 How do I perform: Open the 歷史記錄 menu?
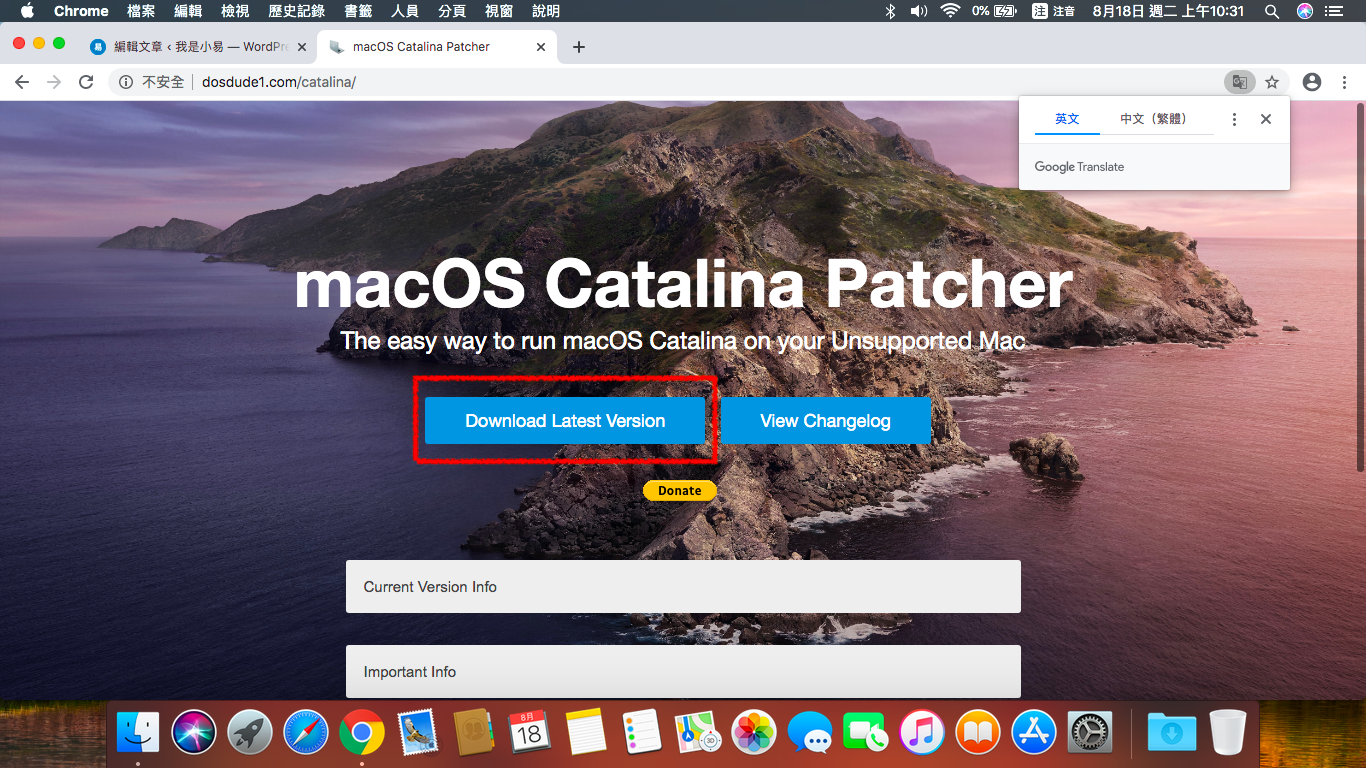pyautogui.click(x=297, y=11)
